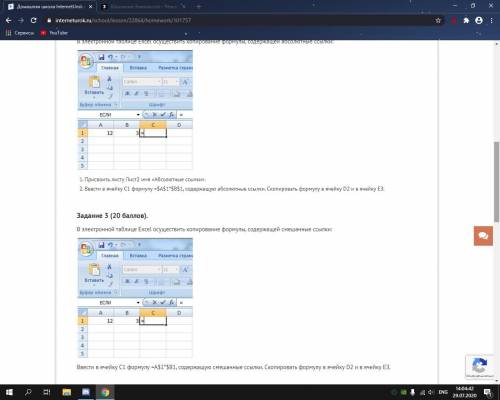Image resolution: width=500 pixels, height=400 pixels.
Task: Click the page's vertical scrollbar thumb
Action: coord(497,182)
